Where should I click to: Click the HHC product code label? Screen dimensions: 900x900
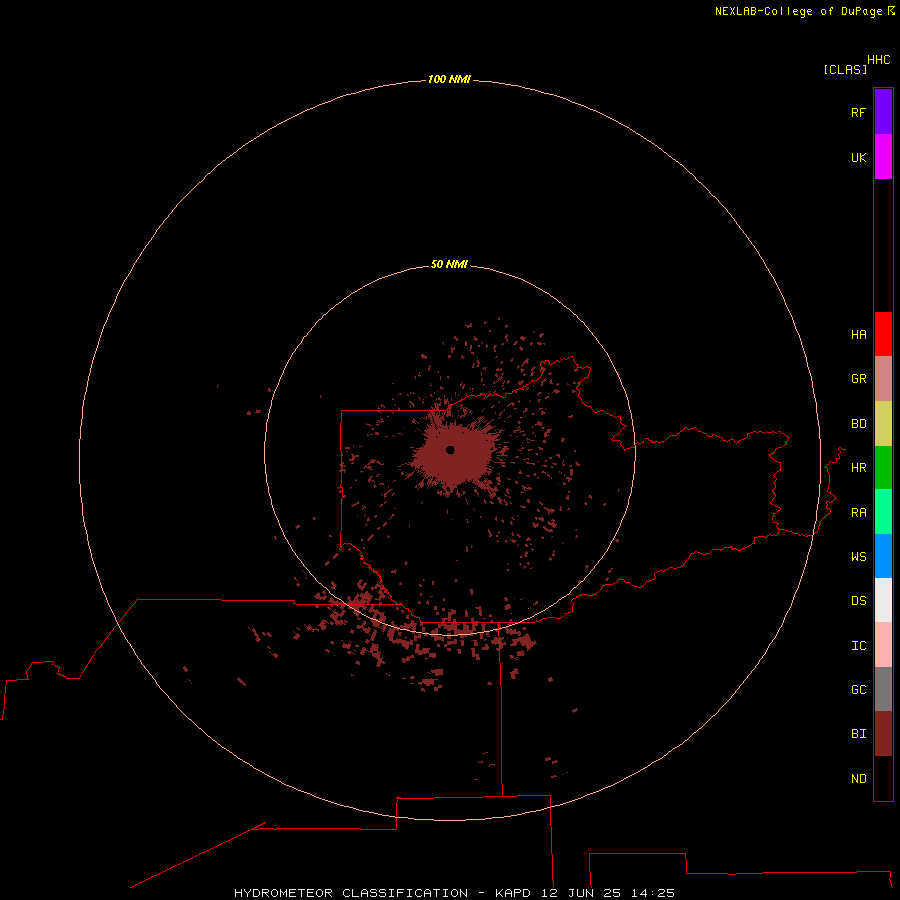pyautogui.click(x=878, y=60)
